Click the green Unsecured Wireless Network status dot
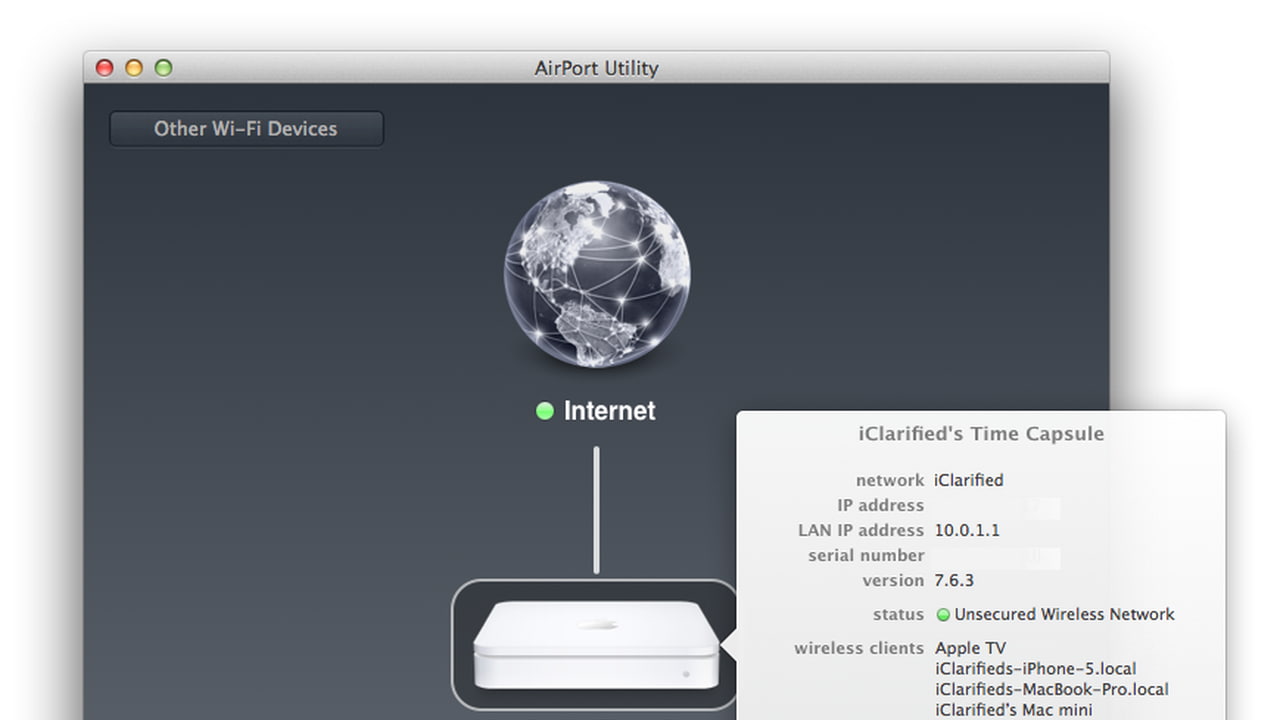 click(x=941, y=614)
